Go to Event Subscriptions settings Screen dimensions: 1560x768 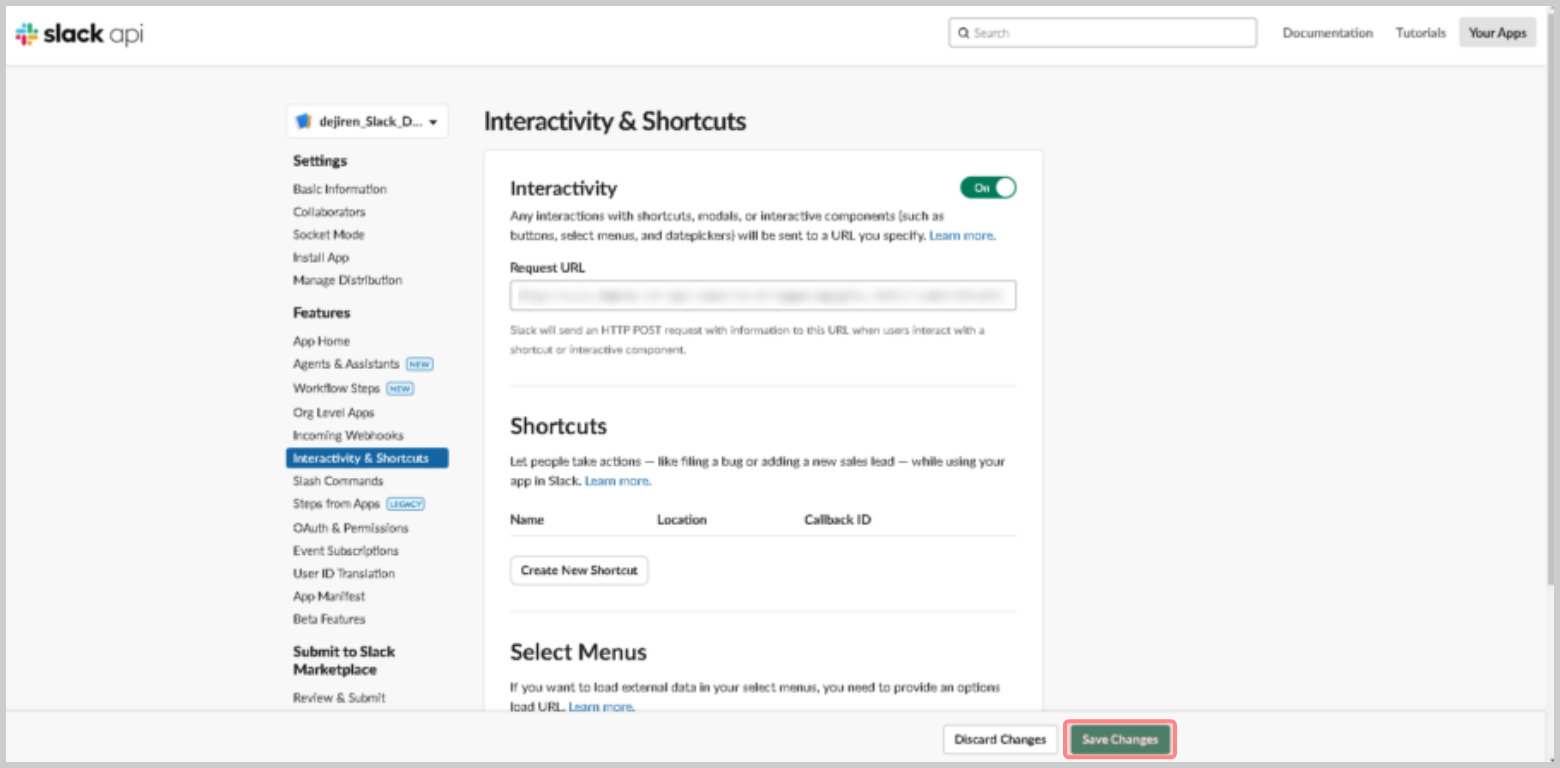[346, 550]
